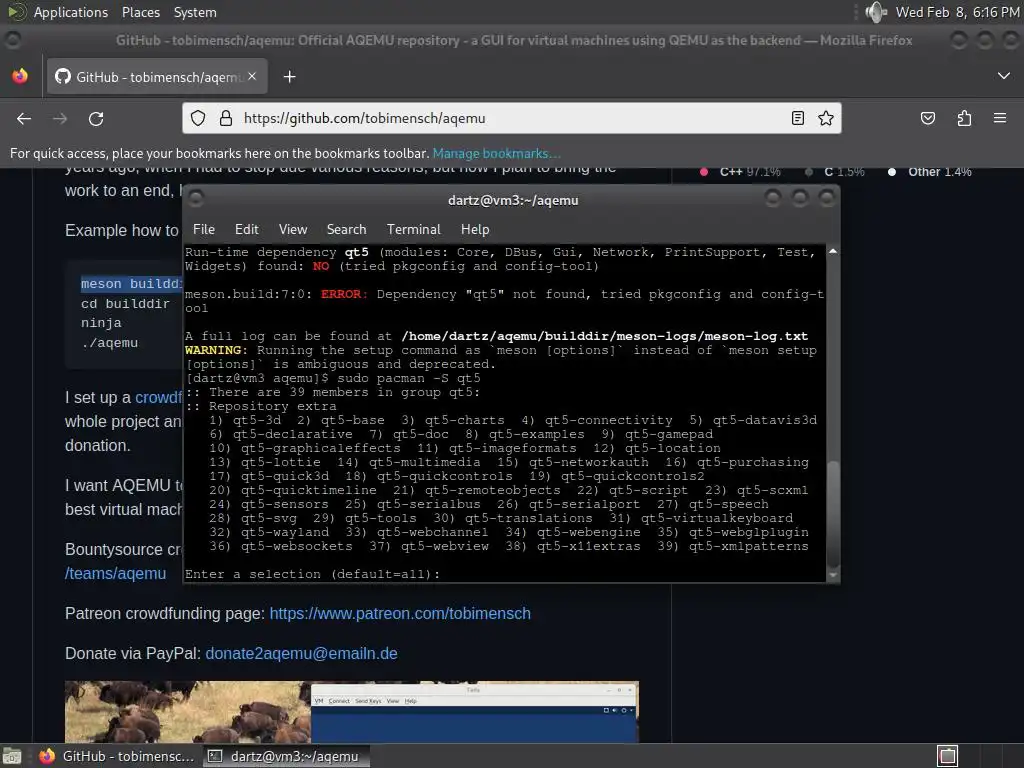Click the Firefox back arrow
This screenshot has width=1024, height=768.
(x=24, y=119)
